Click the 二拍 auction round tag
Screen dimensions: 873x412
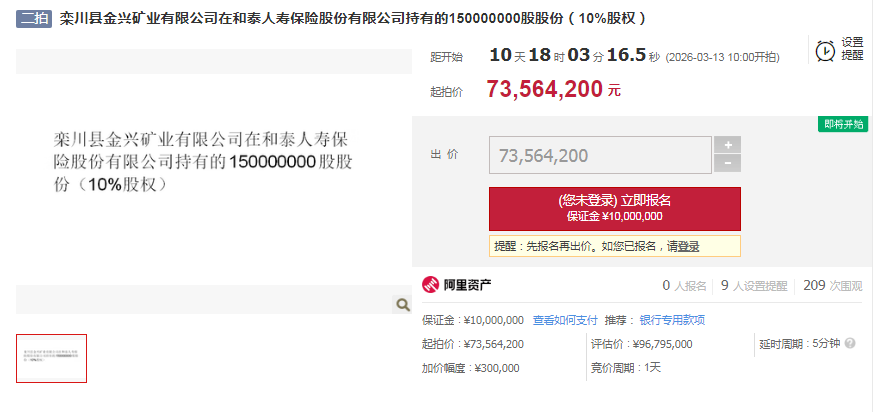[34, 19]
